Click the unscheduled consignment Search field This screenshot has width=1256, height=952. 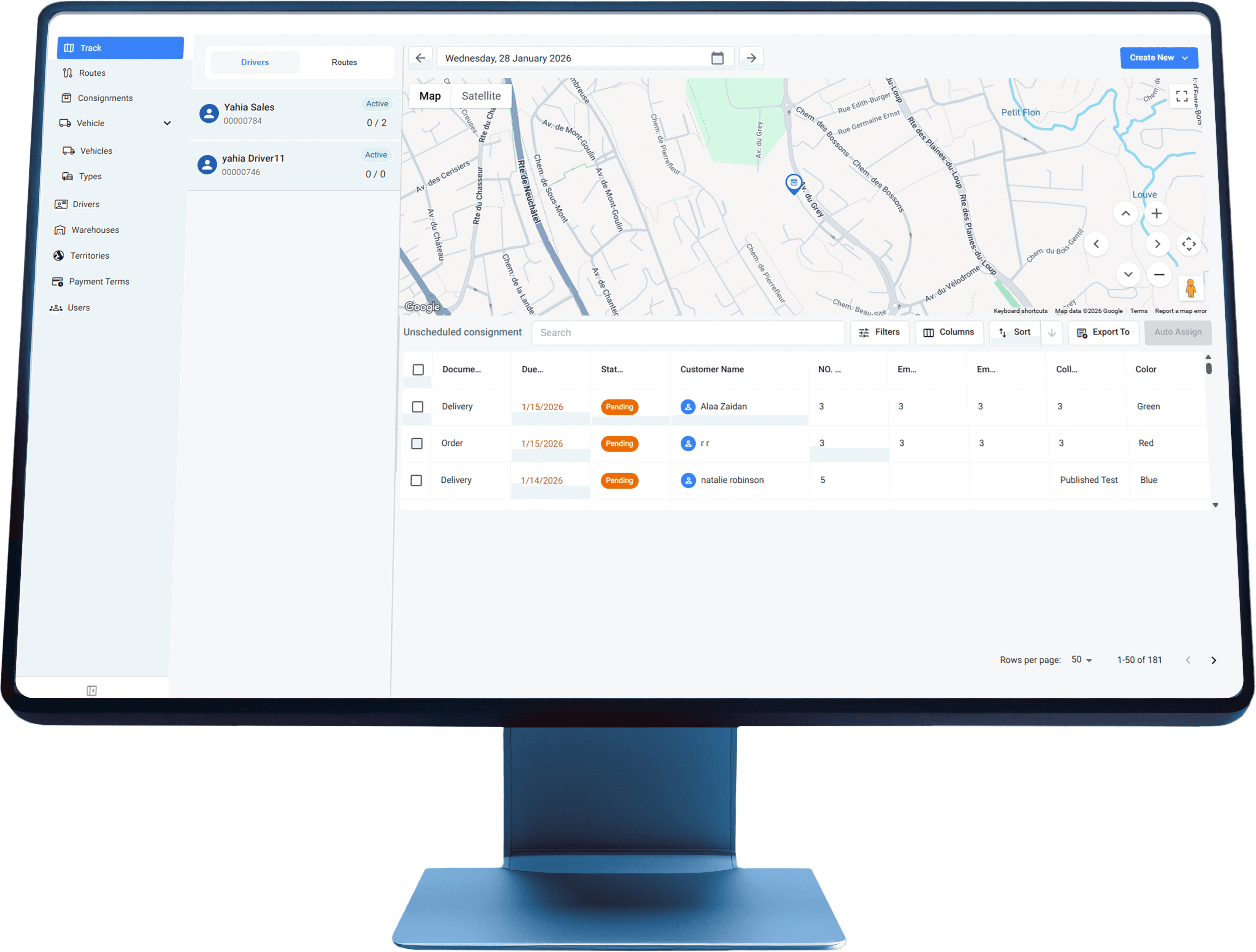(x=688, y=333)
